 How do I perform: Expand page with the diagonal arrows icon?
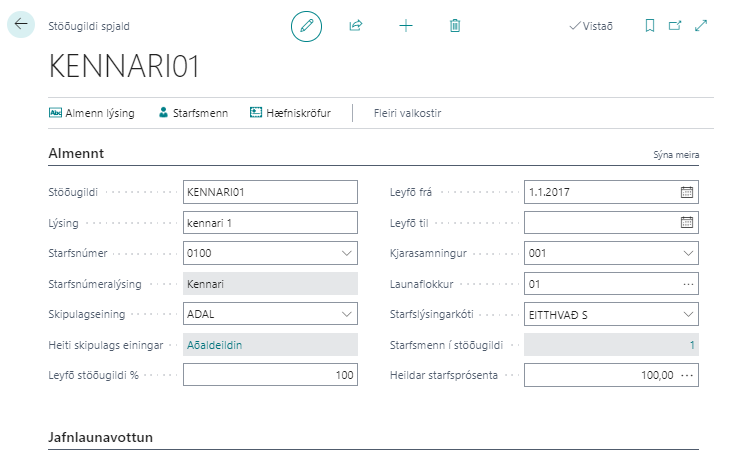click(700, 26)
